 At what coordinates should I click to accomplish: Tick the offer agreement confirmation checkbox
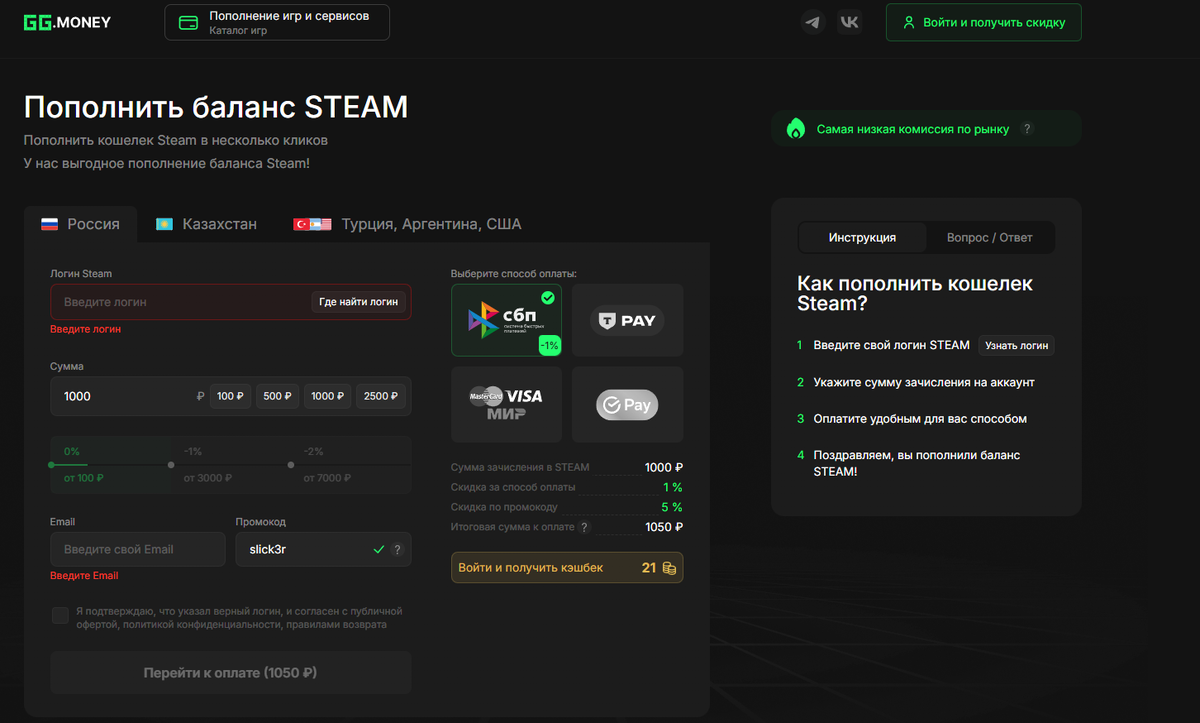click(x=60, y=615)
